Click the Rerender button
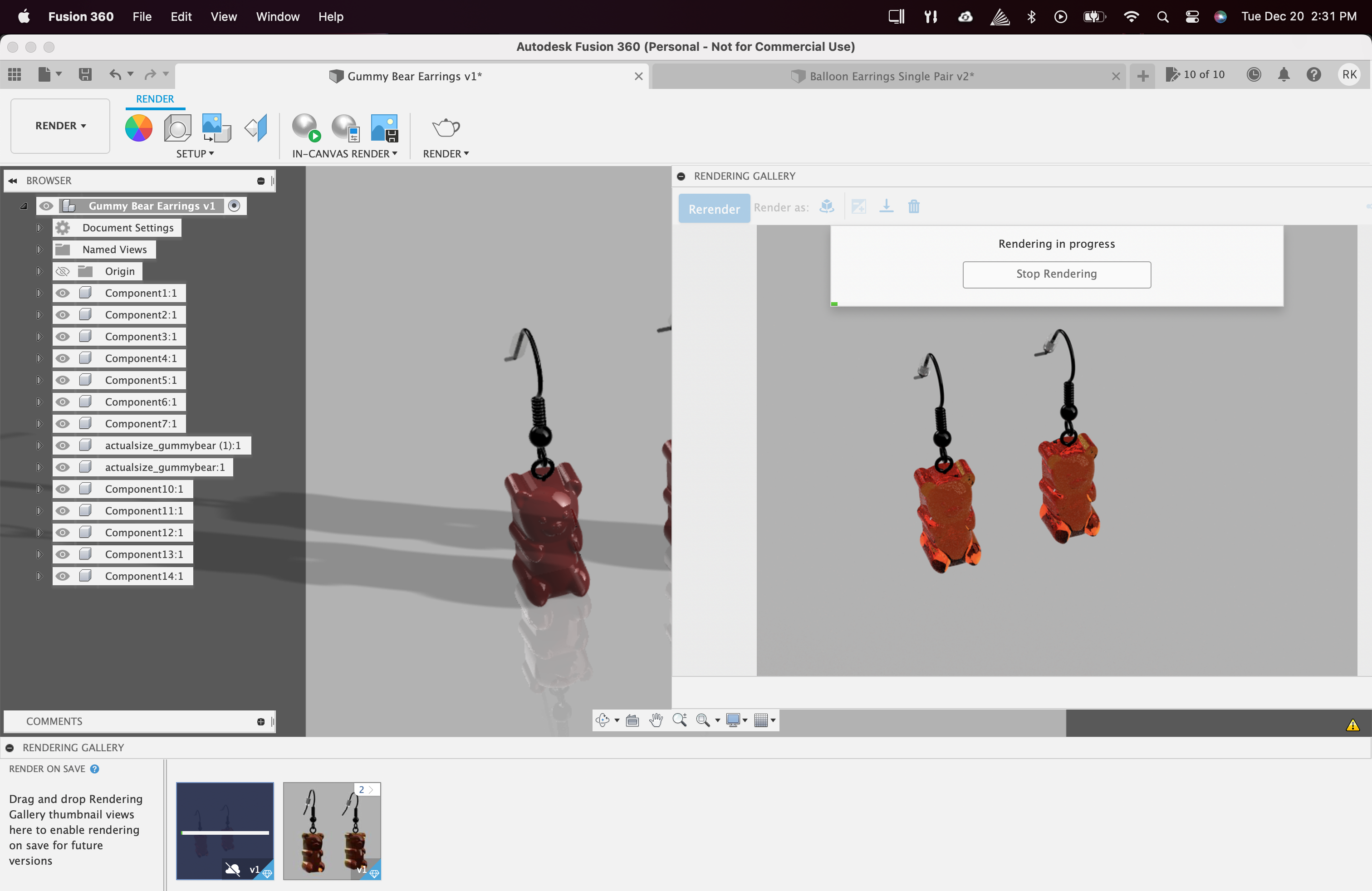This screenshot has width=1372, height=891. (x=714, y=208)
